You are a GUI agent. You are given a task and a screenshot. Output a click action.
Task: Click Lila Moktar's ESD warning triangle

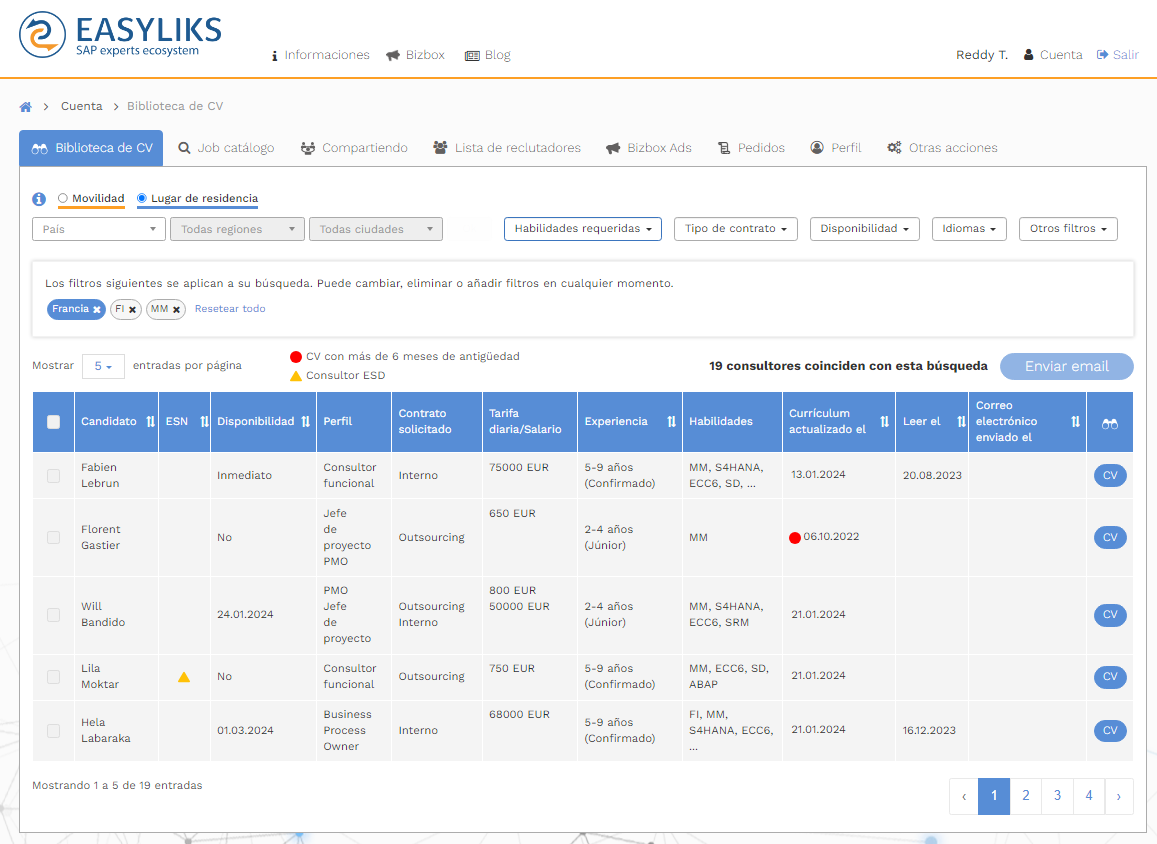[184, 677]
